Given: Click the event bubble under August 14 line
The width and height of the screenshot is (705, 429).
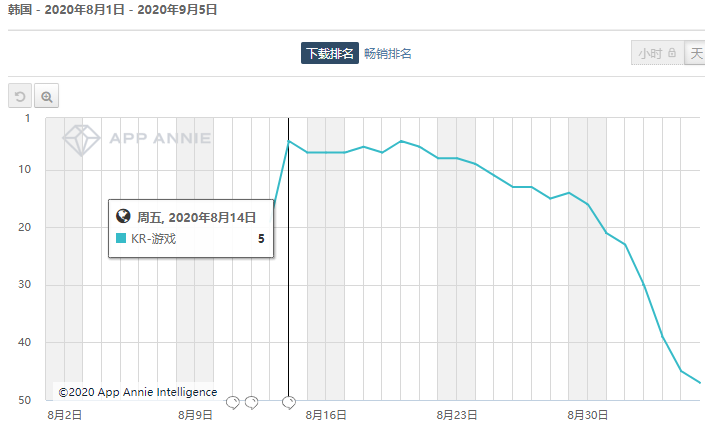Looking at the screenshot, I should point(289,402).
